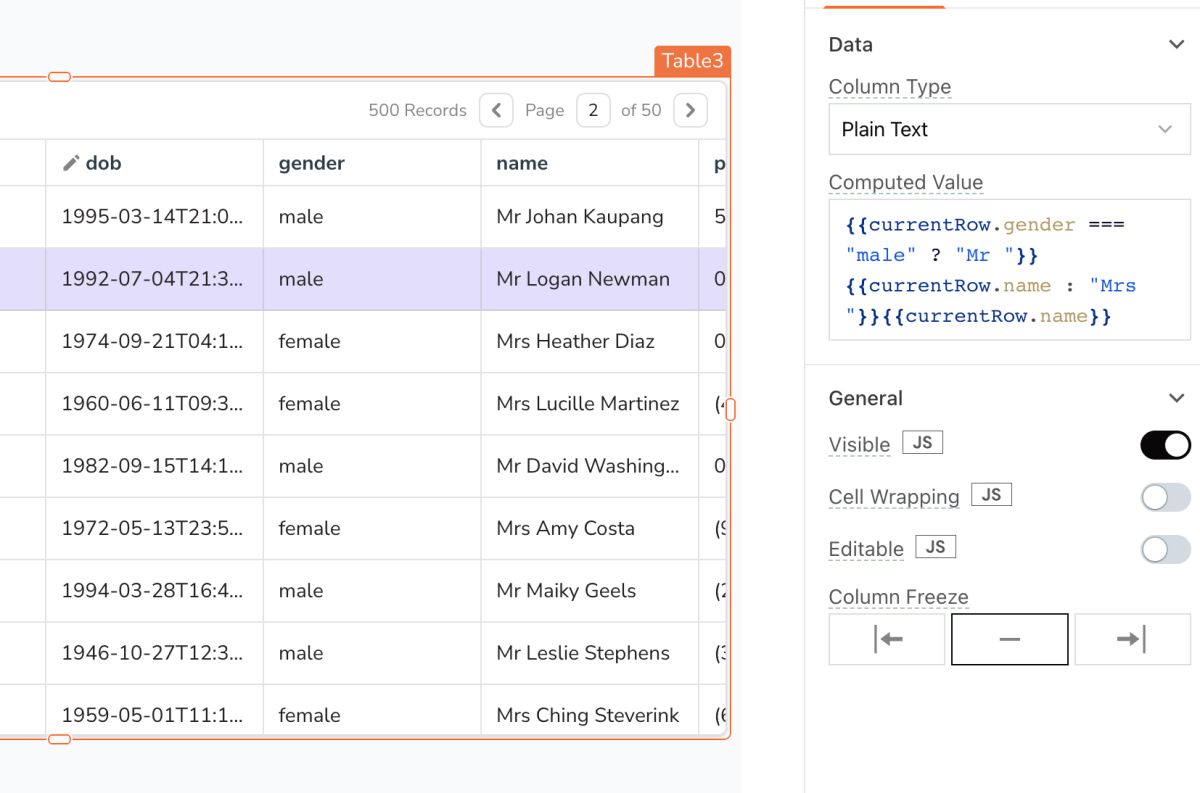Go to next table page
Image resolution: width=1200 pixels, height=793 pixels.
[690, 110]
